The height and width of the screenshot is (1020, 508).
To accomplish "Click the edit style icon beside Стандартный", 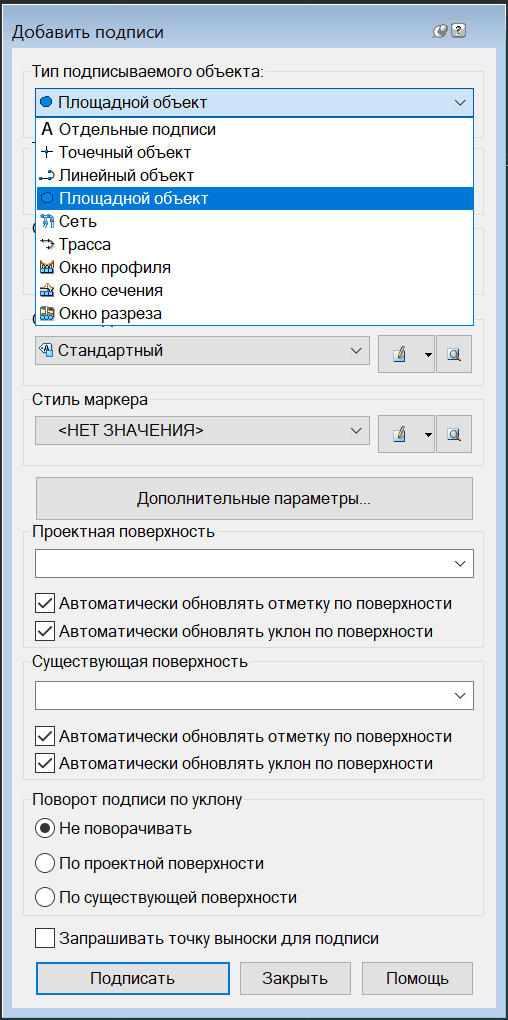I will click(x=400, y=354).
